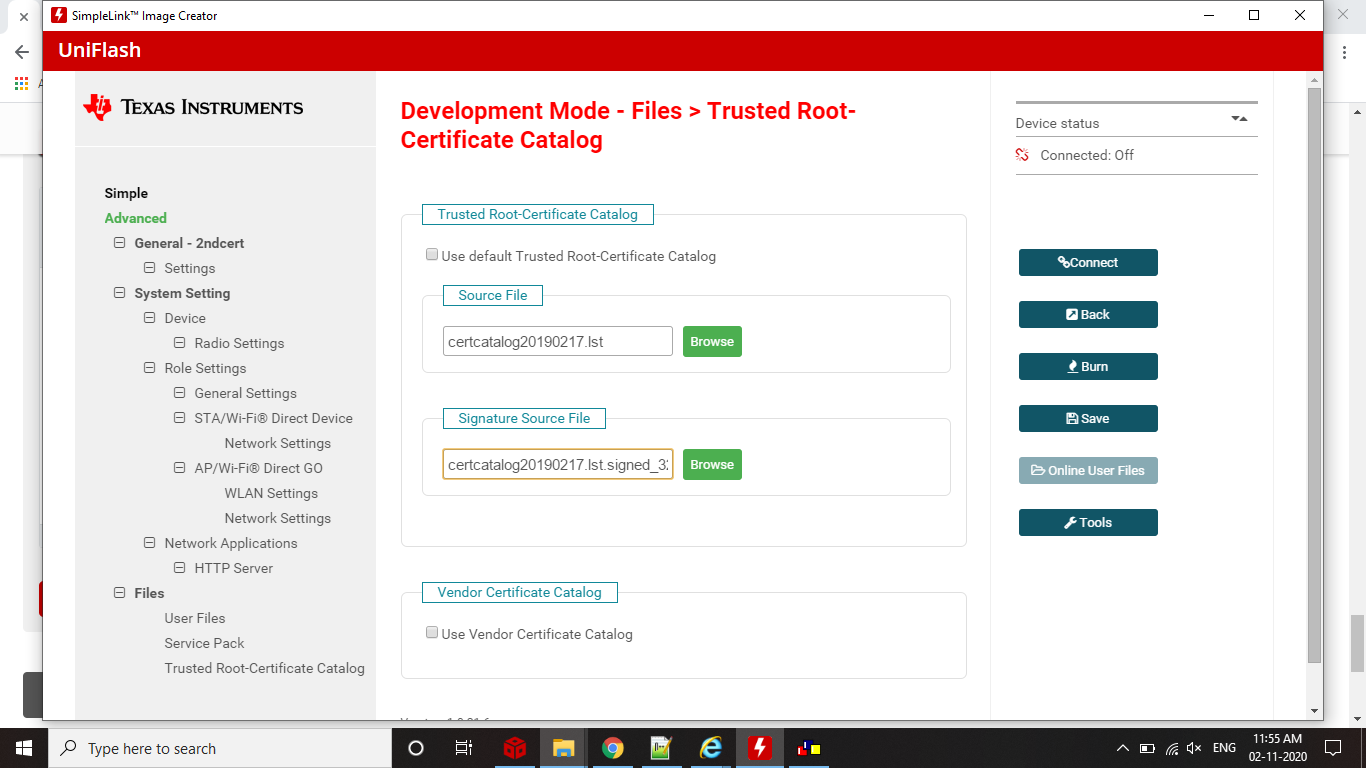1366x768 pixels.
Task: Browse for the Signature Source File
Action: coord(712,464)
